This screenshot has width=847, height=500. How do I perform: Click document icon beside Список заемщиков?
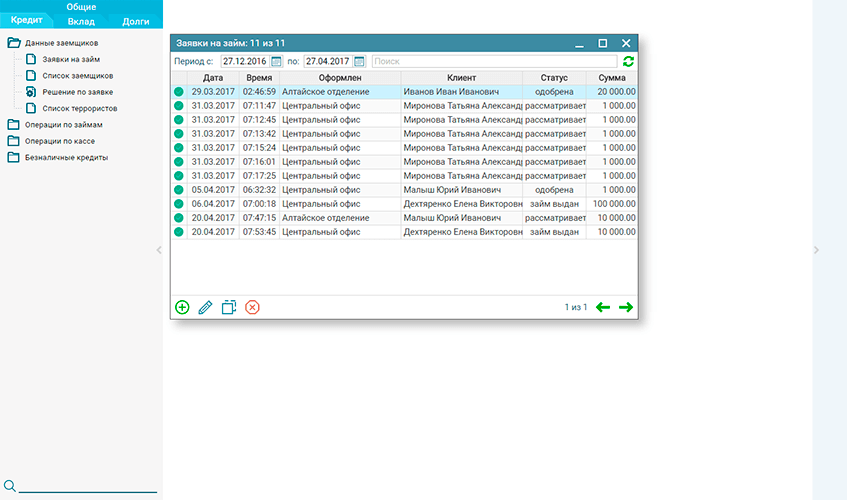(31, 76)
